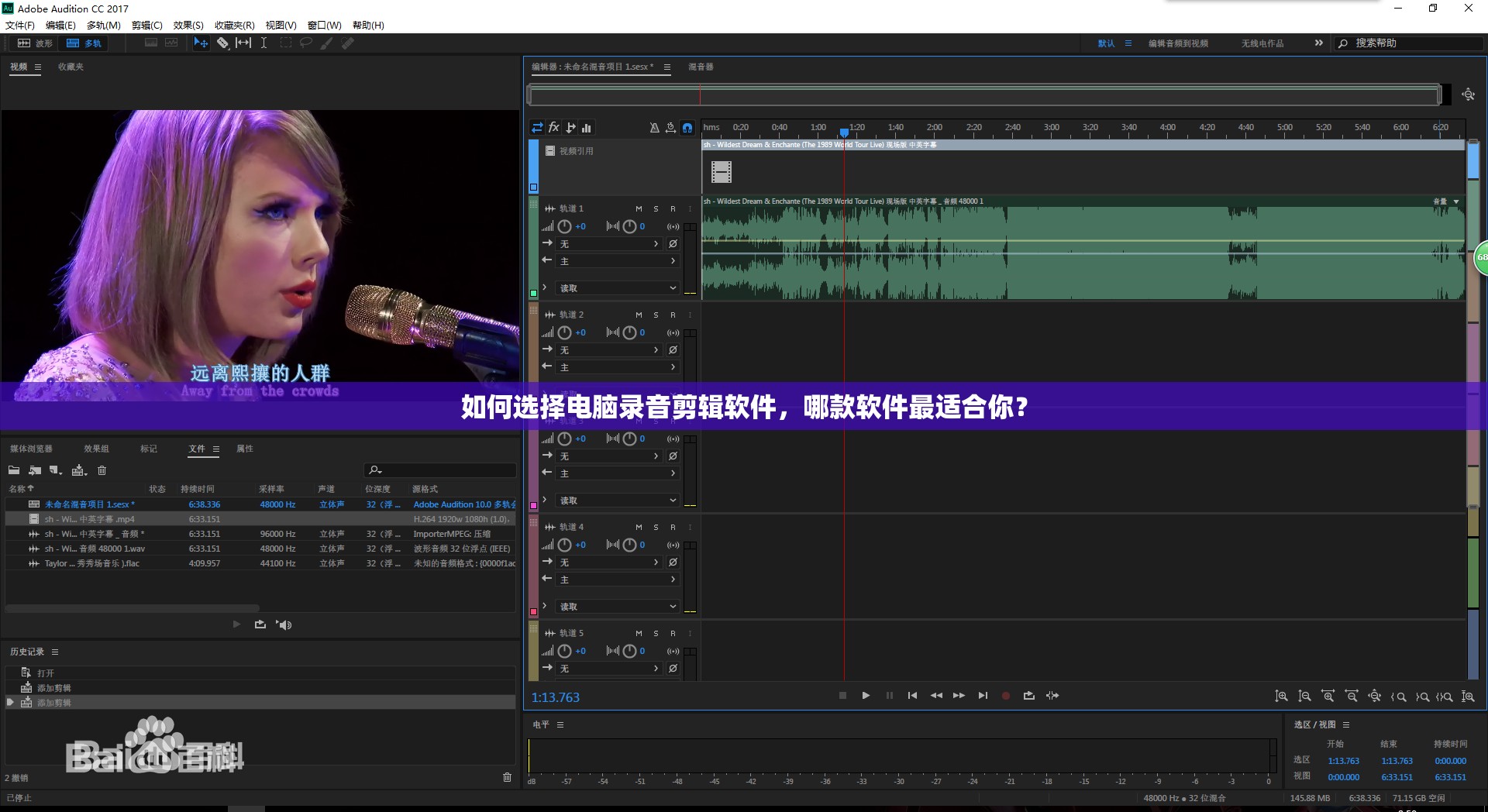This screenshot has width=1488, height=812.
Task: Import file icon in Files panel
Action: pos(35,470)
